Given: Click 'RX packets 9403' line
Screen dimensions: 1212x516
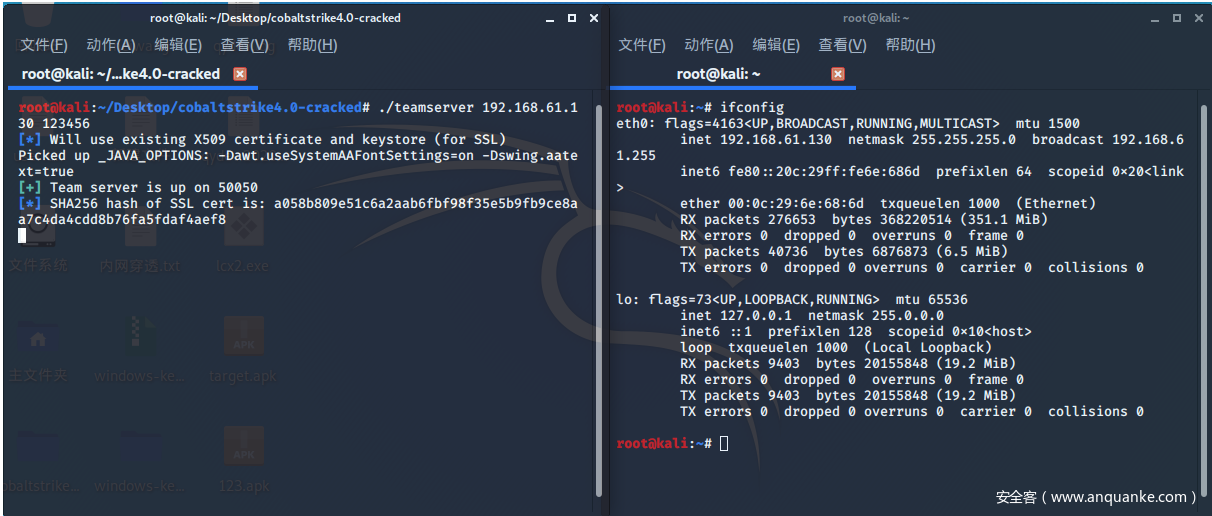Looking at the screenshot, I should [848, 363].
